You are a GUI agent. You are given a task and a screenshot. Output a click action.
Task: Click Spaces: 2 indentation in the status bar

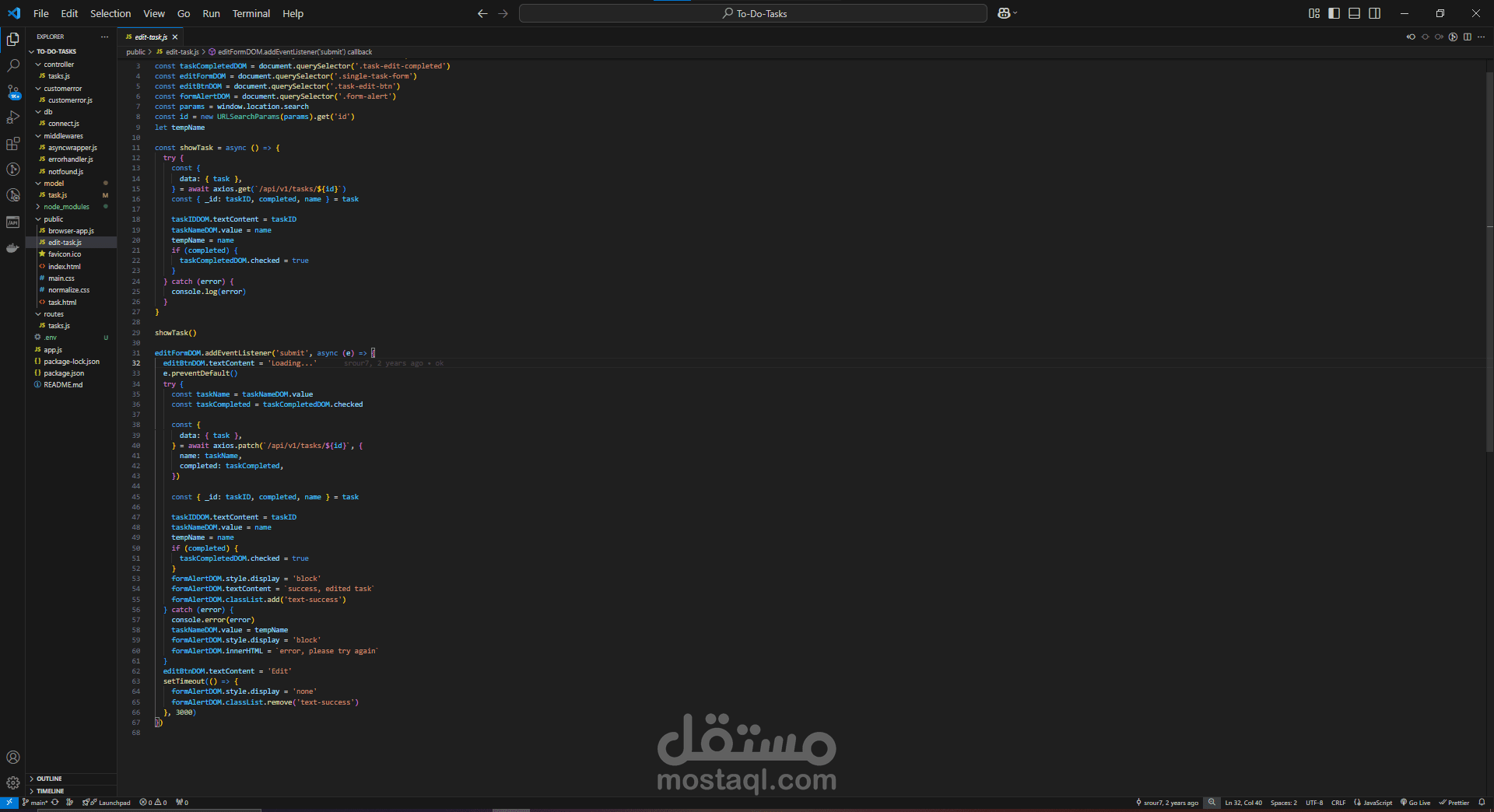1284,803
